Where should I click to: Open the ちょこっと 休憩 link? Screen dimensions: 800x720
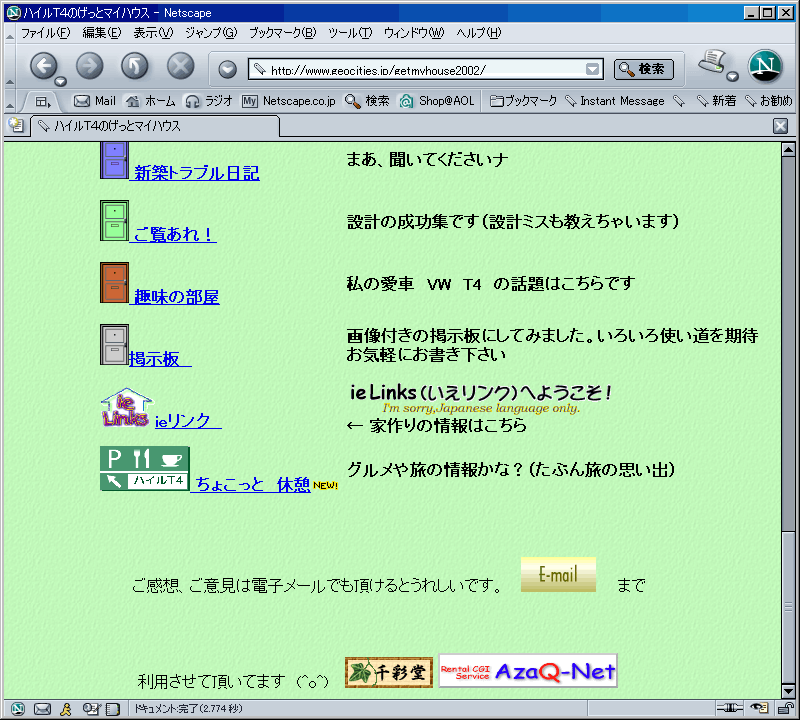[253, 484]
